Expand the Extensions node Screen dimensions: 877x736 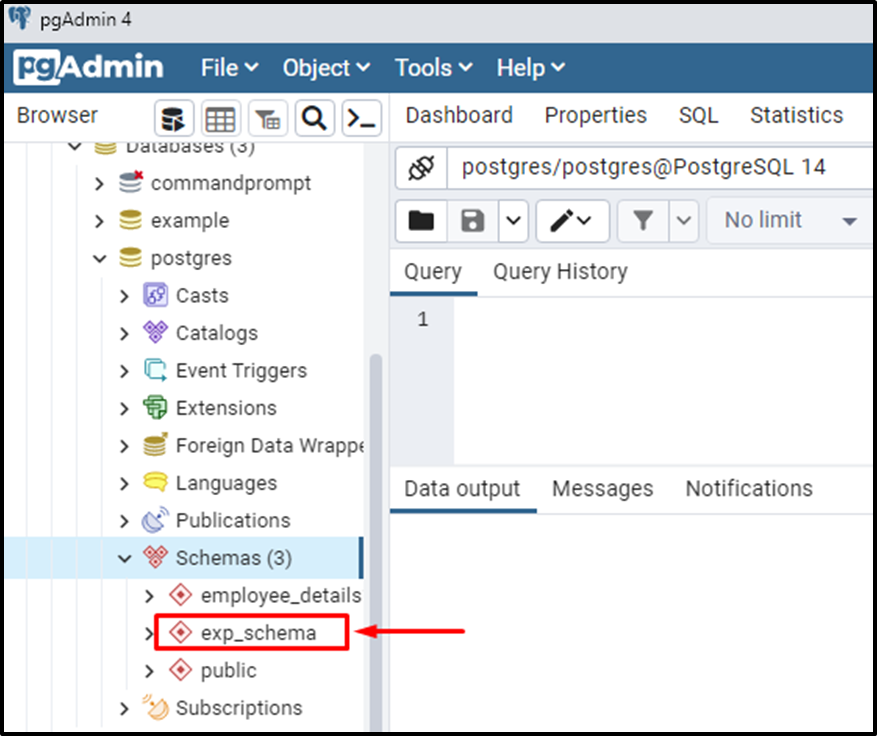point(124,408)
